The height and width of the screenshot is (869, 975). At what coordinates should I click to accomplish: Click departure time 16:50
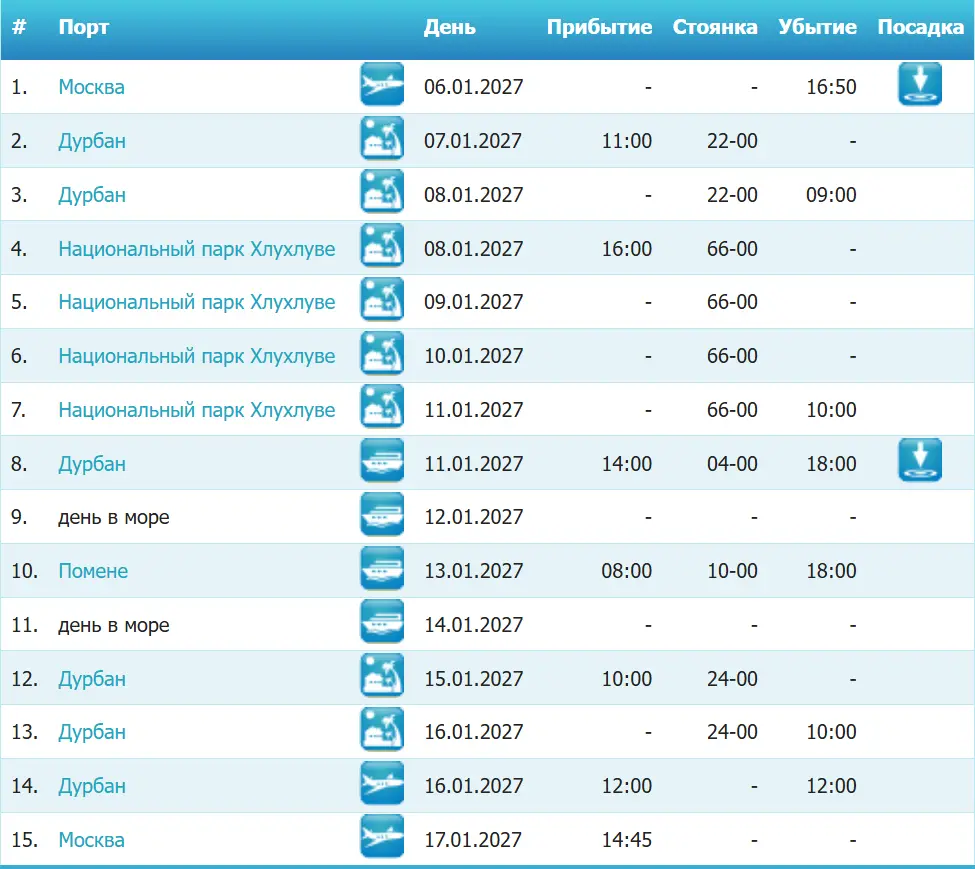[831, 87]
